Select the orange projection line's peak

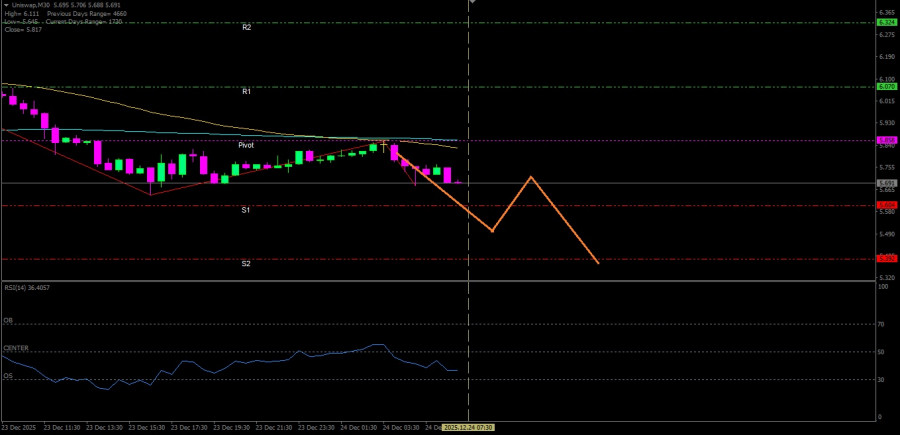[531, 177]
